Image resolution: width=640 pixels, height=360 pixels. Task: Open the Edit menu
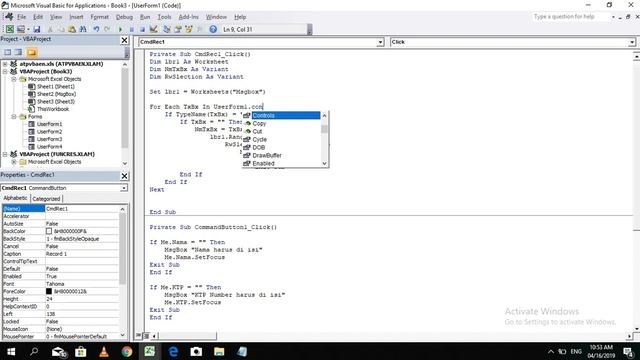[38, 17]
